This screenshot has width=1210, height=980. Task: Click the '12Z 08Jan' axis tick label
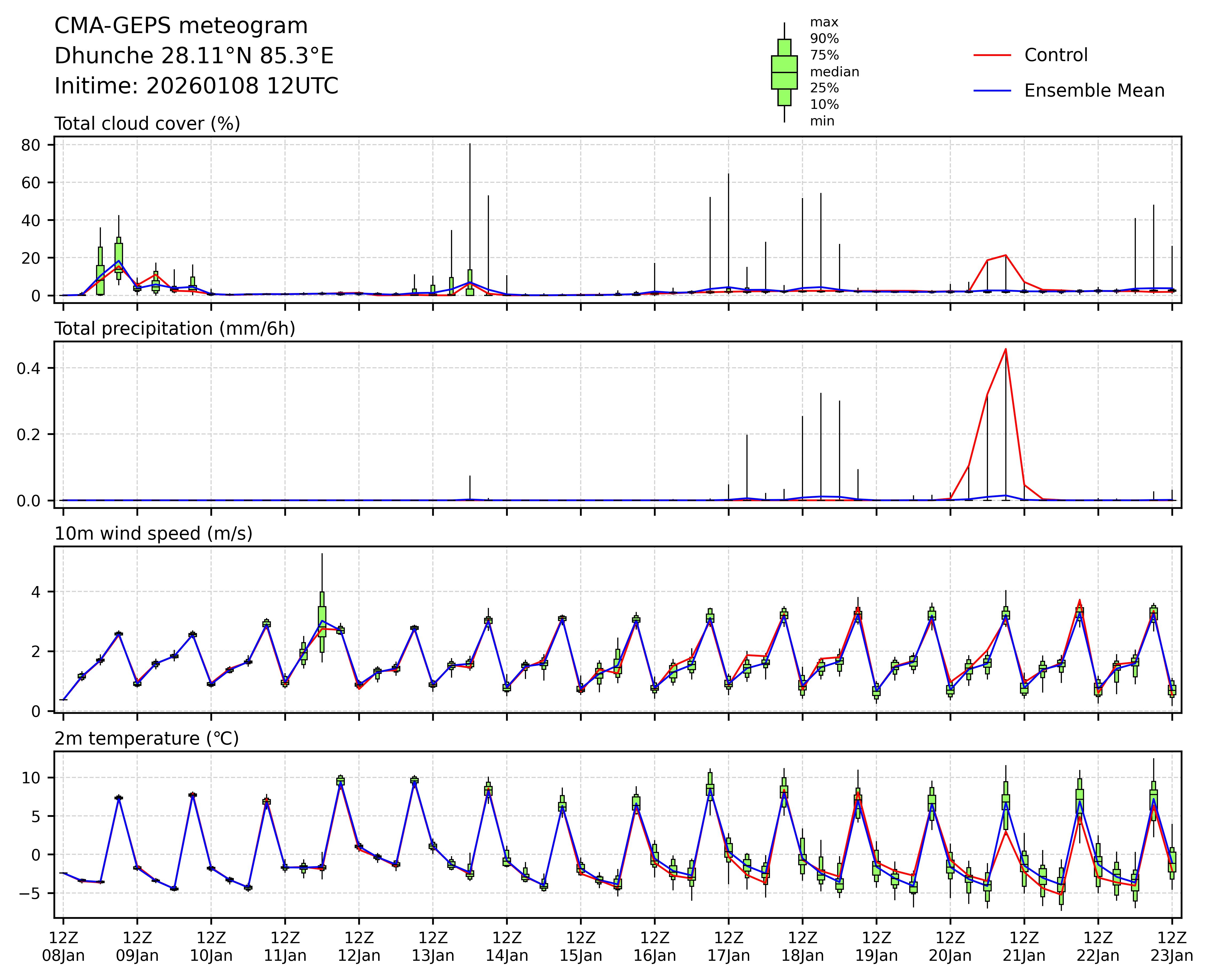coord(63,947)
